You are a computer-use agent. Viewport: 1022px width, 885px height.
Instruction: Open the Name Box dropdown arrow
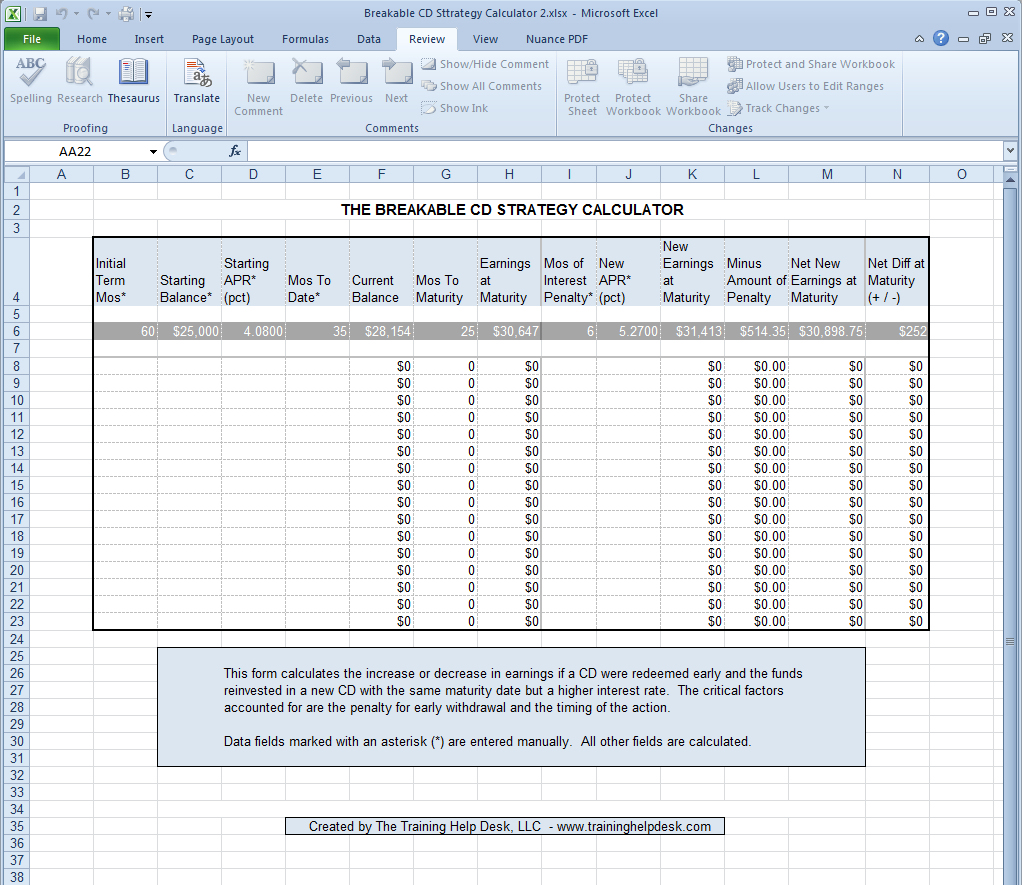pos(153,152)
